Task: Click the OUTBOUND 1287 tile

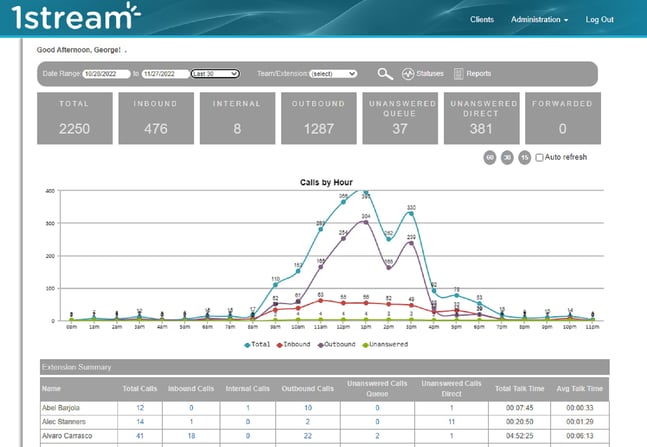Action: point(319,118)
